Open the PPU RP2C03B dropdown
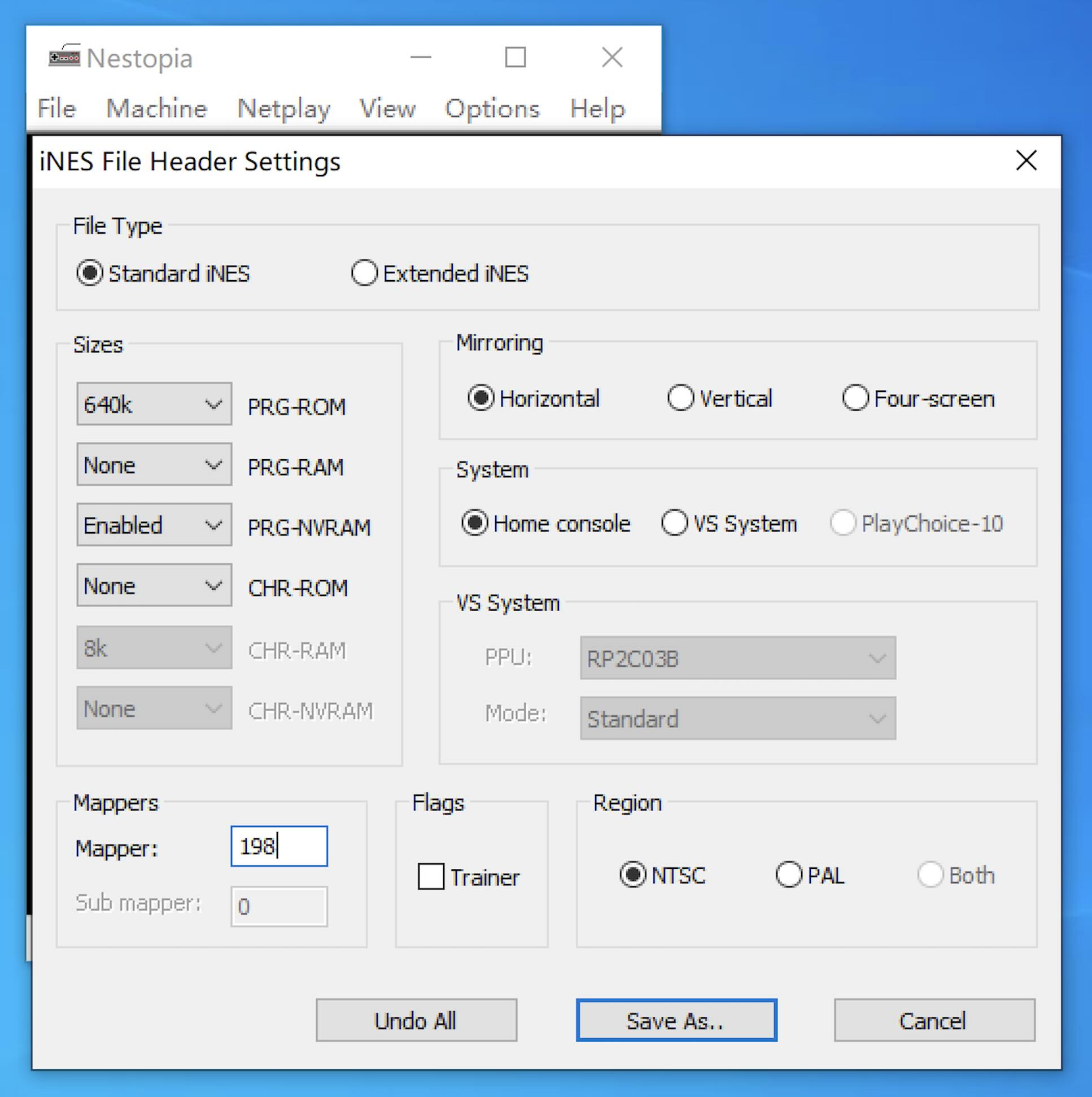 coord(738,658)
